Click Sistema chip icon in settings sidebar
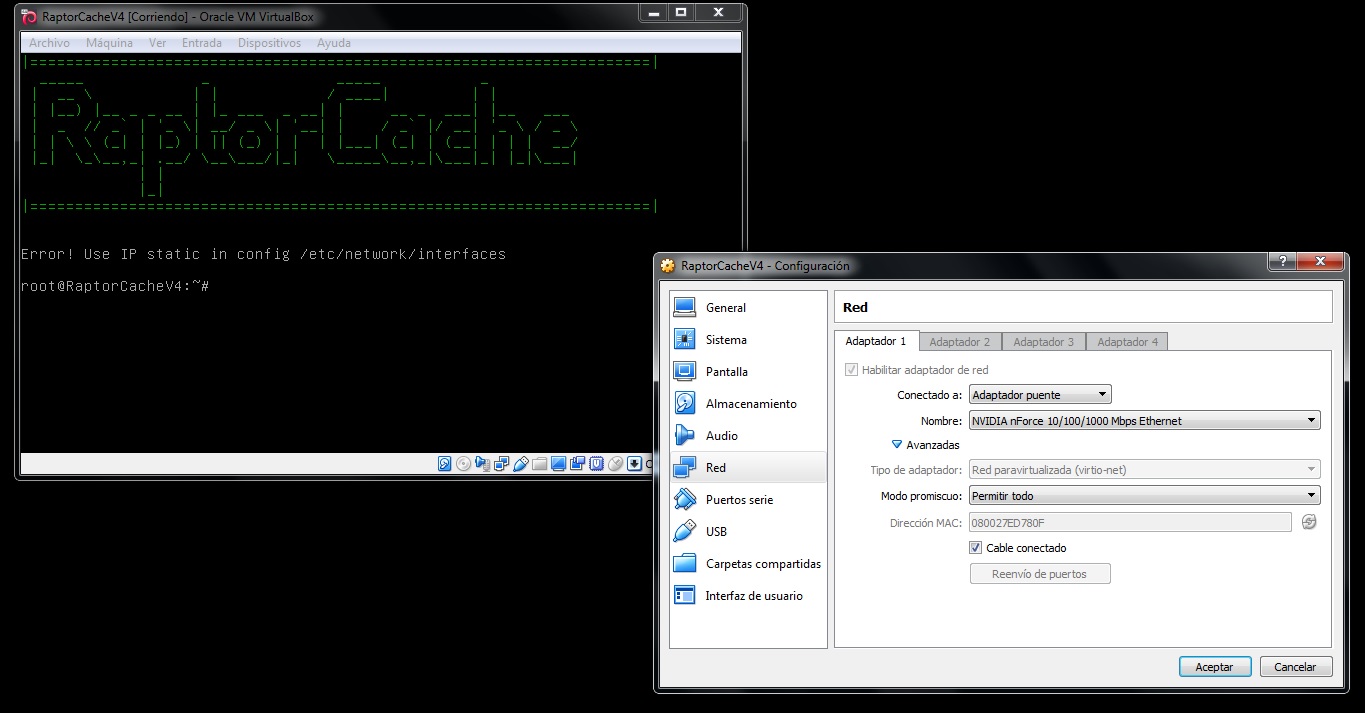Screen dimensions: 1365x713 click(685, 339)
